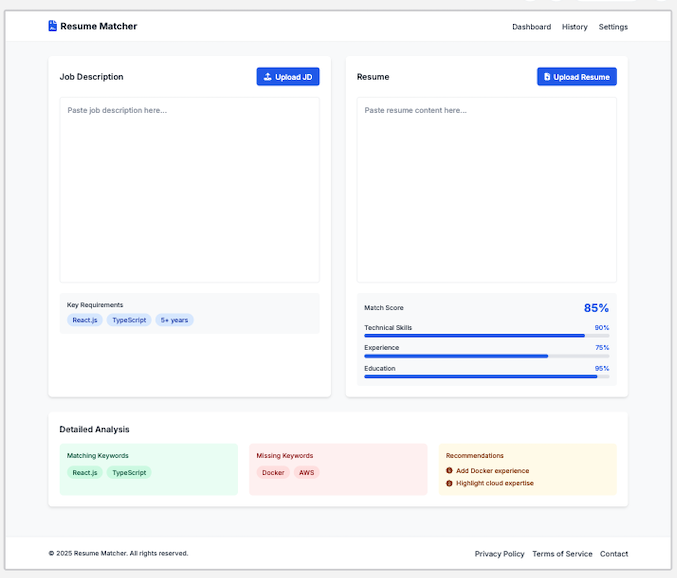
Task: Click the Highlight cloud expertise recommendation
Action: (495, 483)
